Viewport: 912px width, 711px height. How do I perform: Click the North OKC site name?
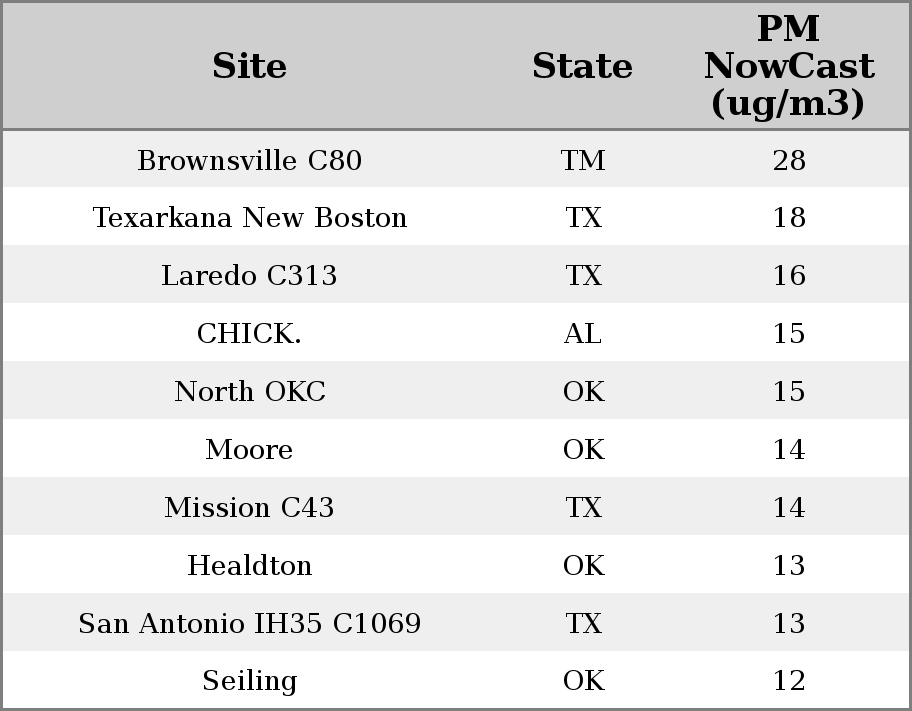pyautogui.click(x=249, y=392)
